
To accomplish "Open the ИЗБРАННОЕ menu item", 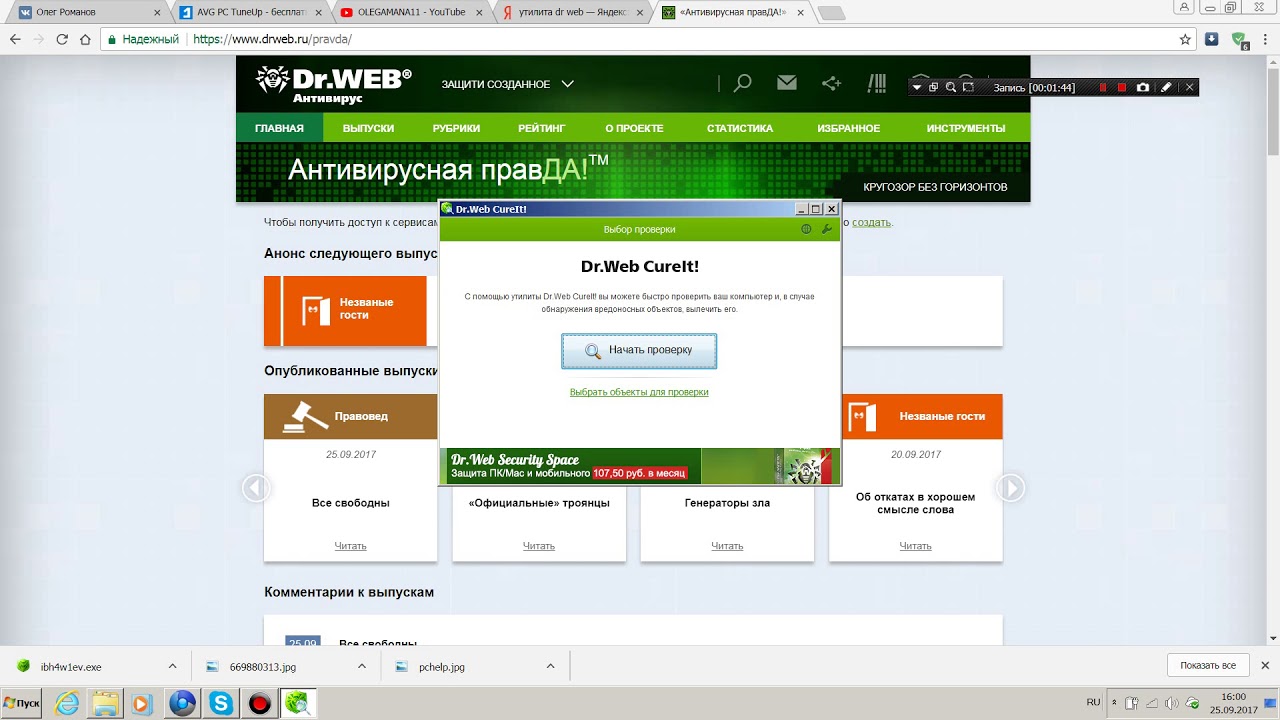I will pos(848,128).
